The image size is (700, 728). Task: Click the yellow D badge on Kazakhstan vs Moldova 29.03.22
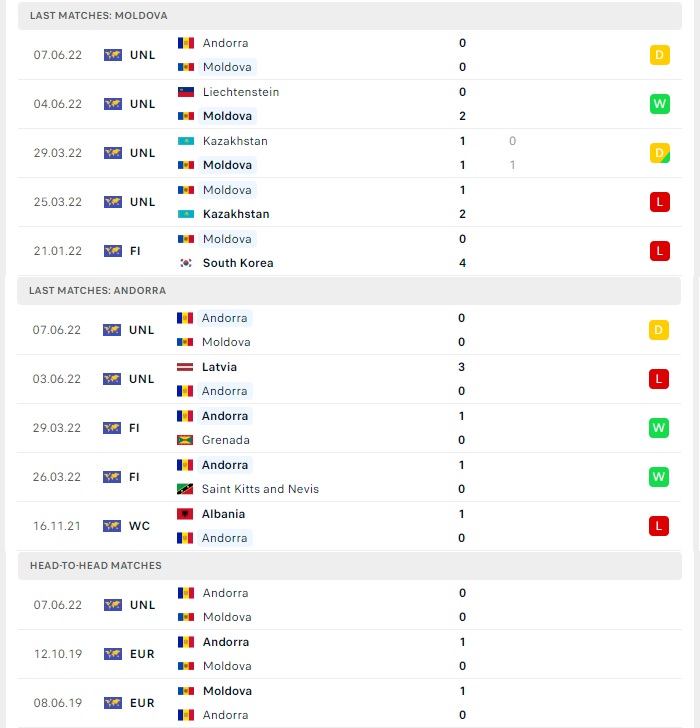[x=660, y=153]
